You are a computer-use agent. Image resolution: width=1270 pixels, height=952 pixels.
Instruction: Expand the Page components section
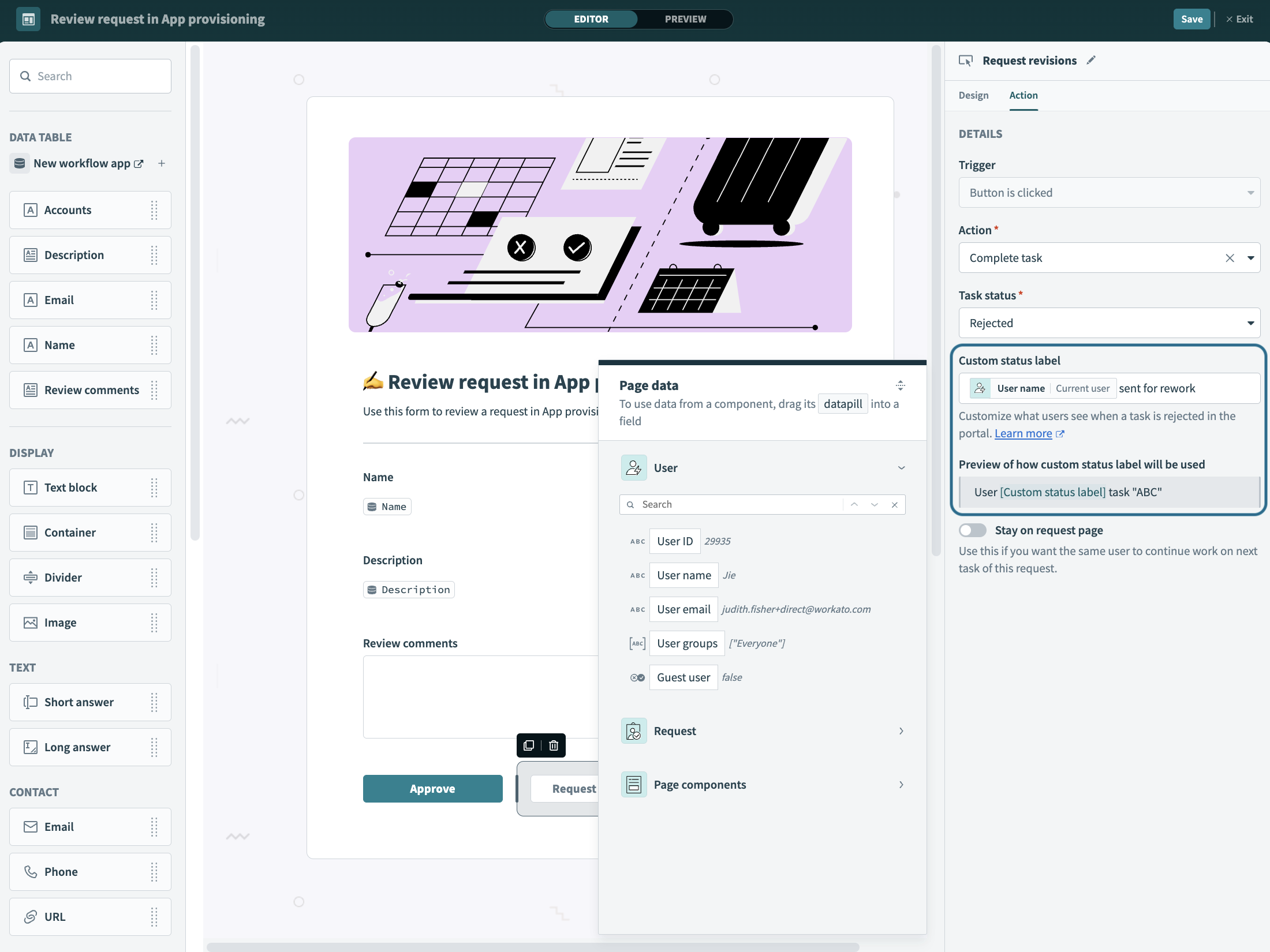901,784
